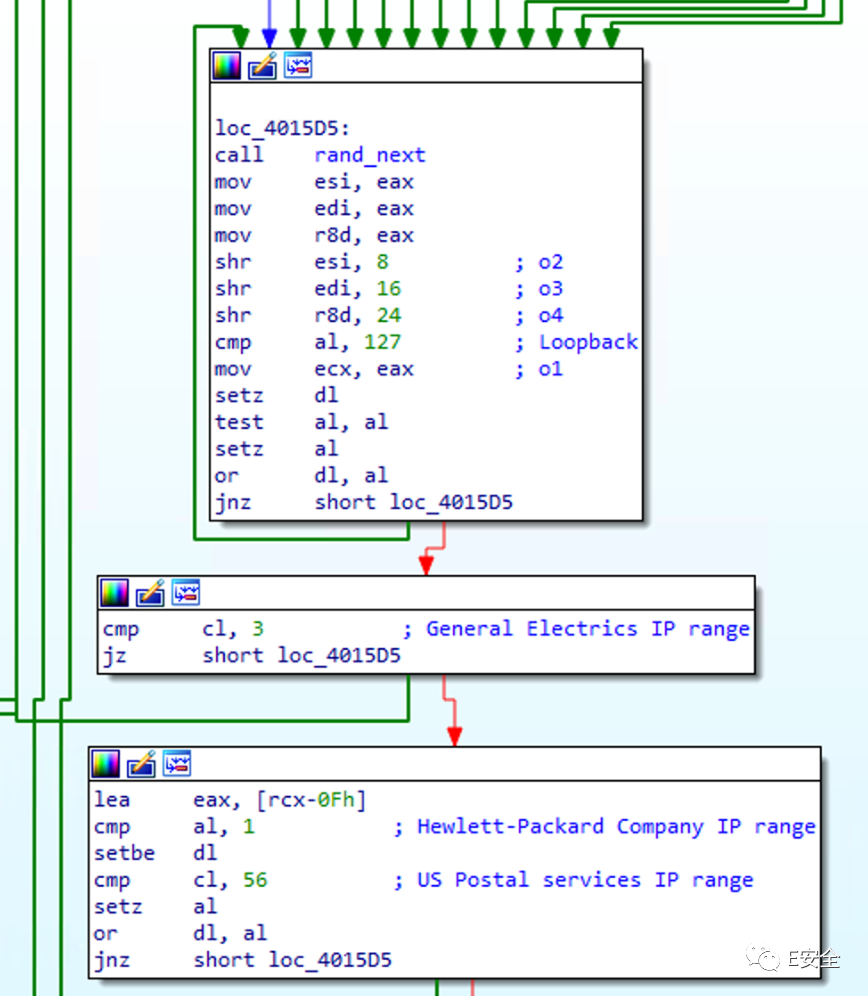Select the 'setz dl' instruction

click(x=277, y=395)
